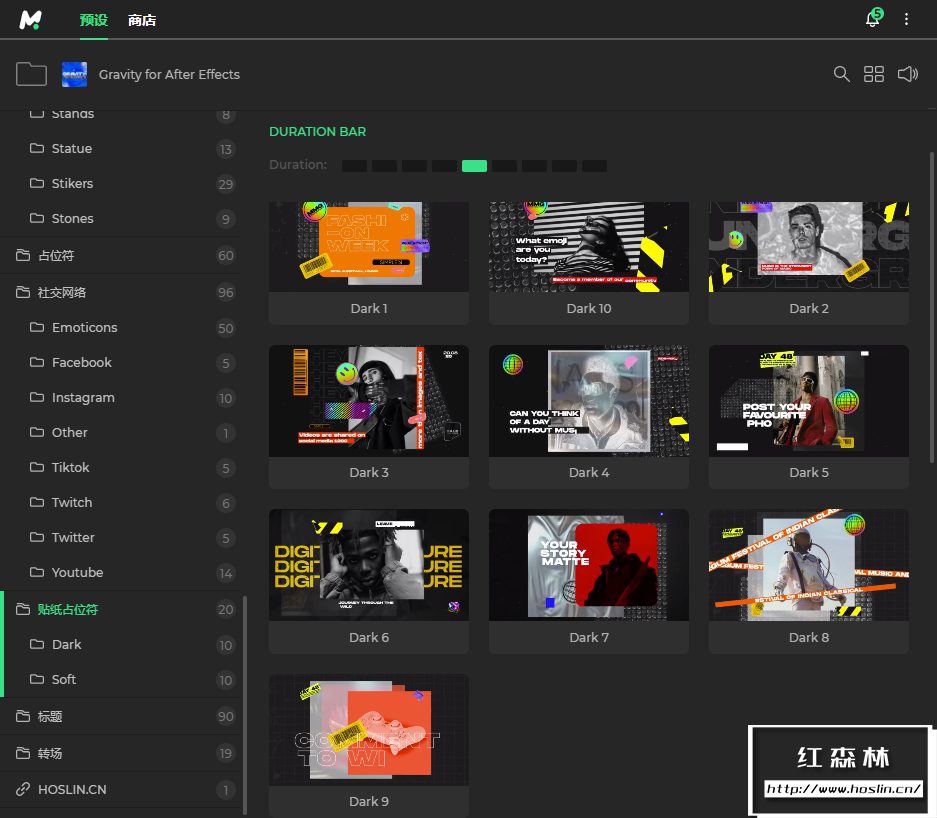Viewport: 937px width, 818px height.
Task: Collapse the 社交网络 folder
Action: 62,292
